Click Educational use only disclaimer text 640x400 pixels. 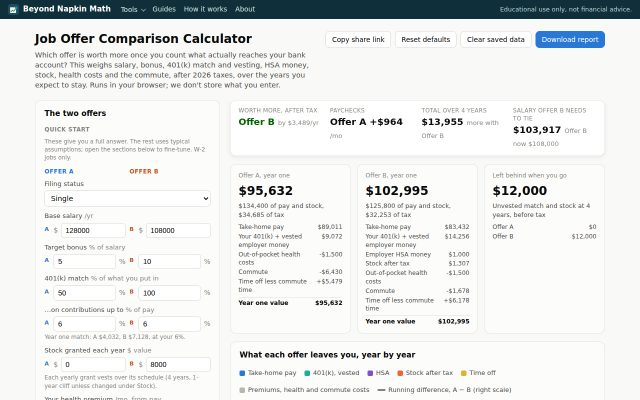pyautogui.click(x=566, y=9)
